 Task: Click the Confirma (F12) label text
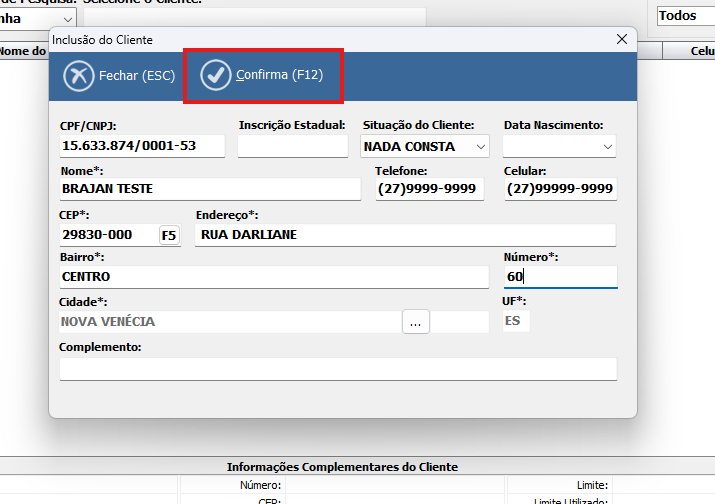coord(279,75)
